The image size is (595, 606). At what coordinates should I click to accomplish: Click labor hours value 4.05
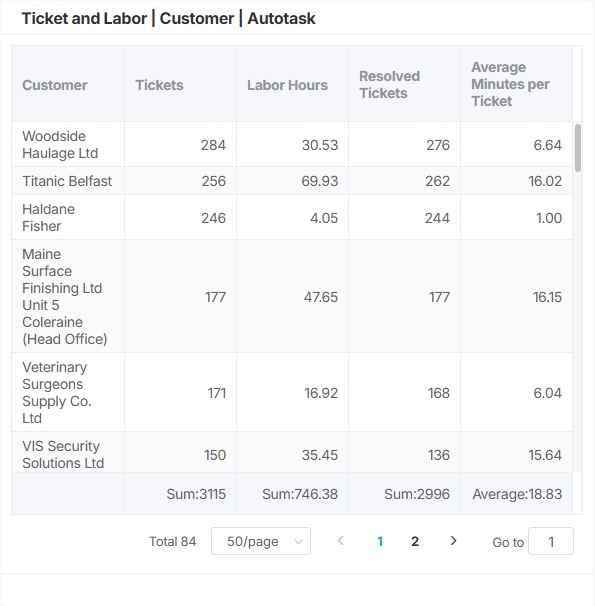click(324, 218)
